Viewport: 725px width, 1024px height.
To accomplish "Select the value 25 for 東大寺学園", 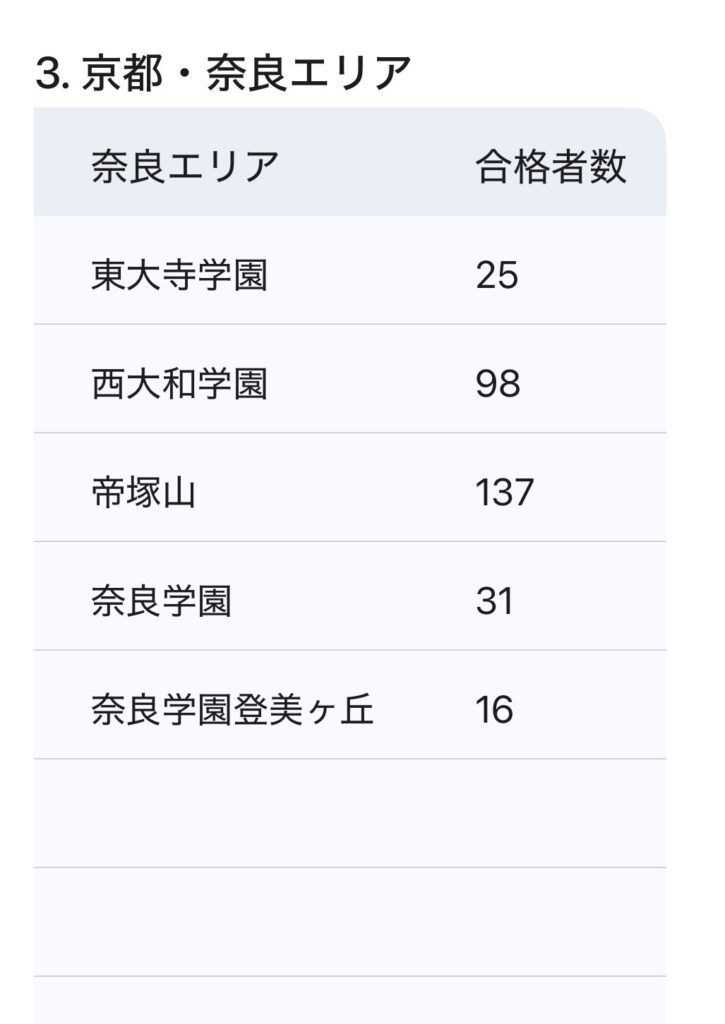I will [497, 275].
